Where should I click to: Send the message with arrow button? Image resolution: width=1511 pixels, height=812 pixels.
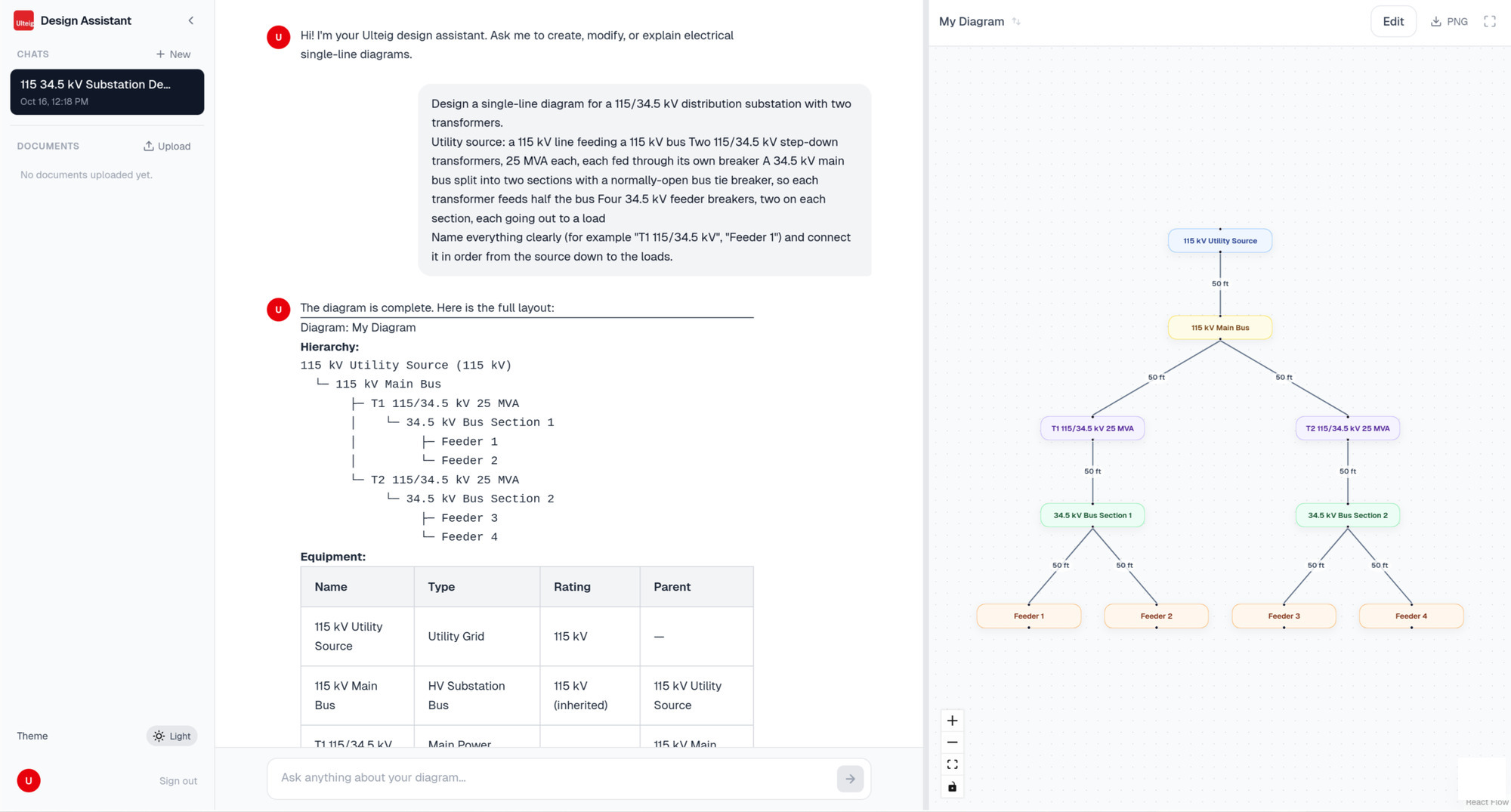[x=850, y=779]
